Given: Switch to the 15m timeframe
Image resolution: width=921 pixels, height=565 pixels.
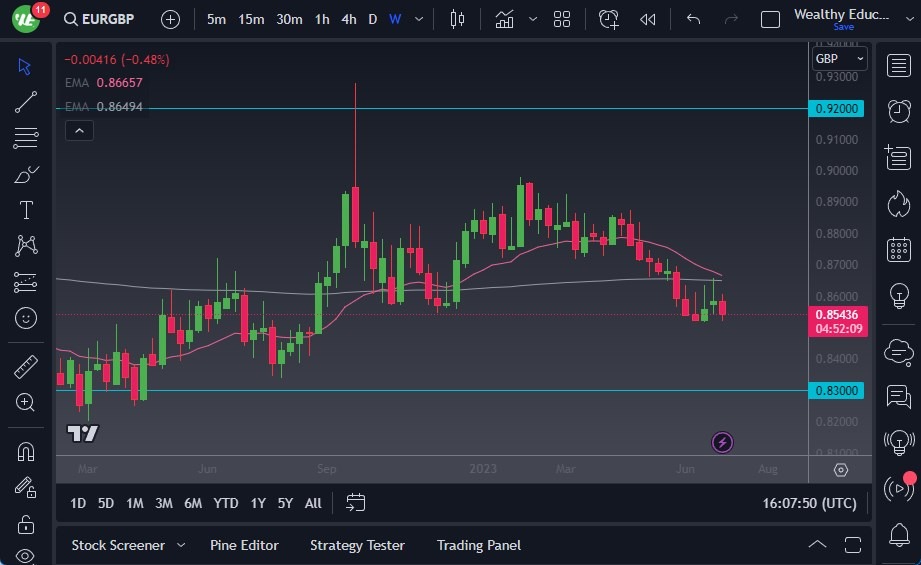Looking at the screenshot, I should (251, 19).
